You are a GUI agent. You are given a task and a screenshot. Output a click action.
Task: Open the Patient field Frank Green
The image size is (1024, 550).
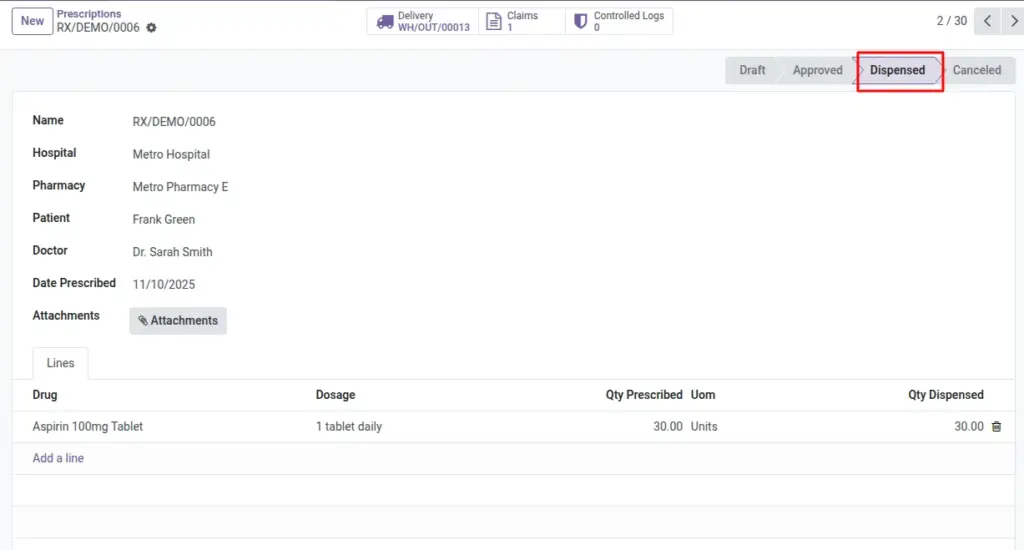[163, 219]
